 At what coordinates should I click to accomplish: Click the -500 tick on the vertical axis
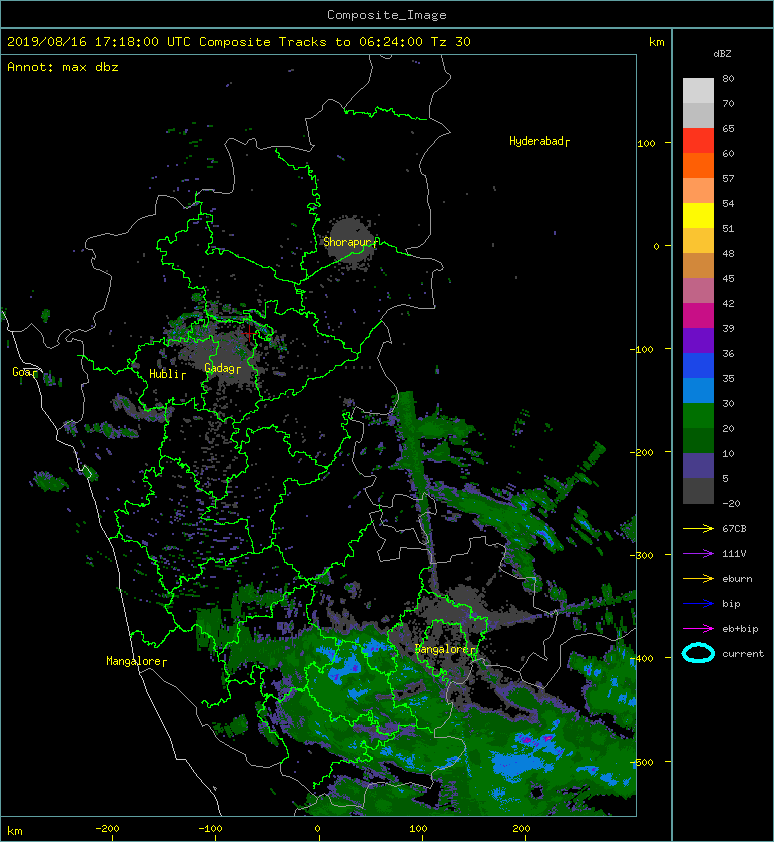(643, 762)
